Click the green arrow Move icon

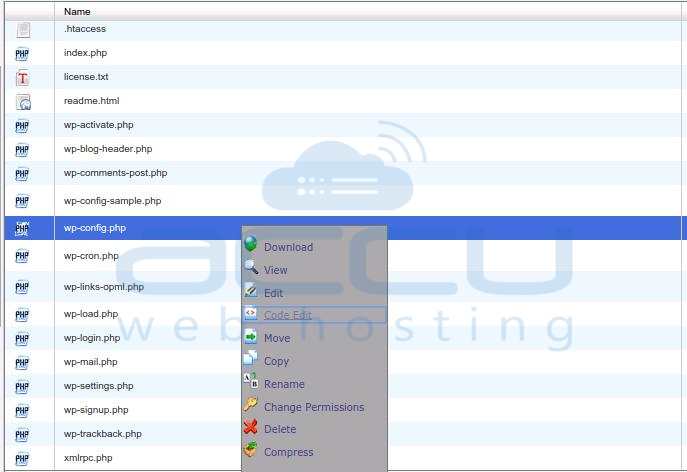(251, 337)
